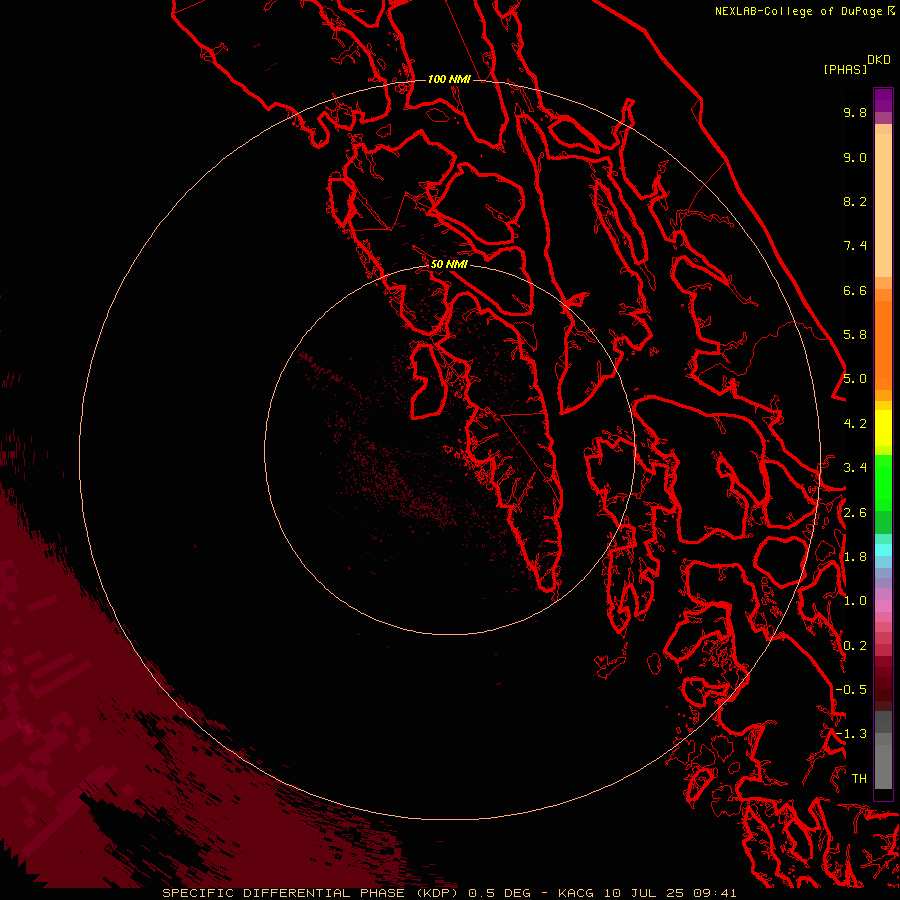This screenshot has width=900, height=900.
Task: Click the SPECIFIC DIFFERENTIAL PHASE title text
Action: click(x=286, y=893)
